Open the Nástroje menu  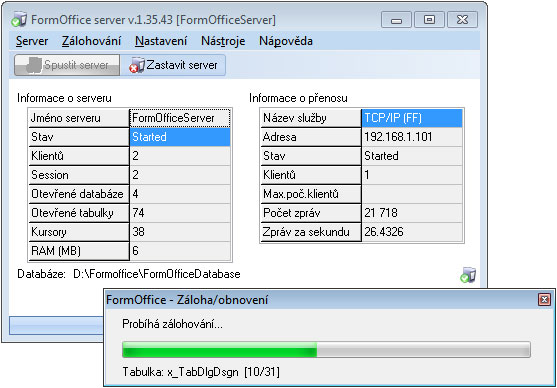point(223,41)
